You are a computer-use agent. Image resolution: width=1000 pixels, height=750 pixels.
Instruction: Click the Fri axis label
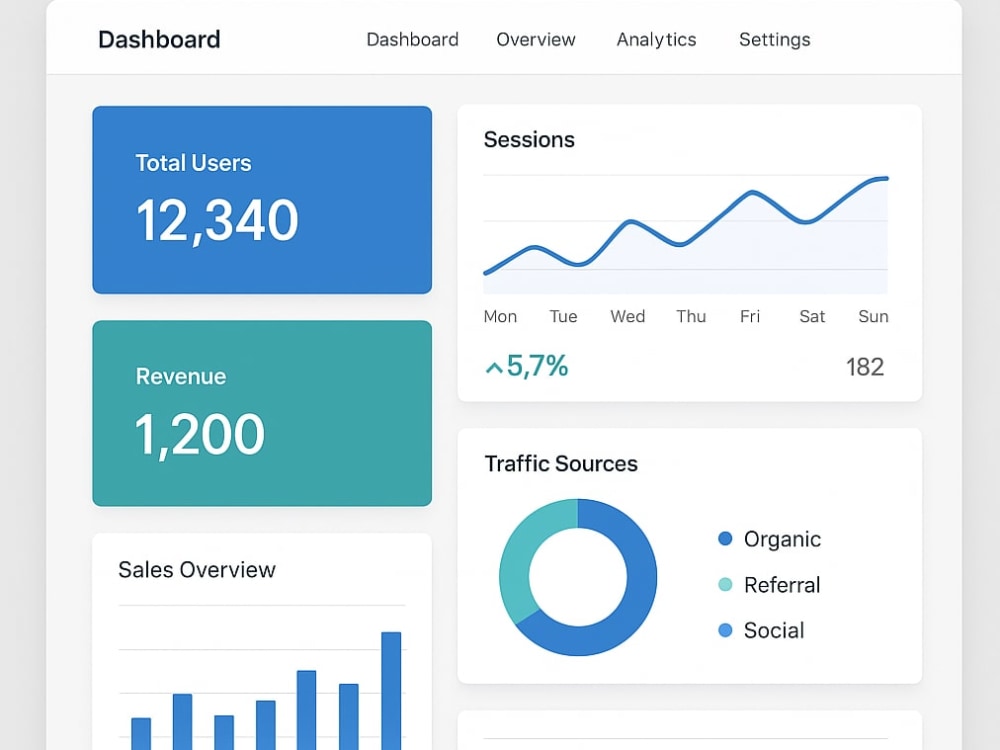coord(750,316)
